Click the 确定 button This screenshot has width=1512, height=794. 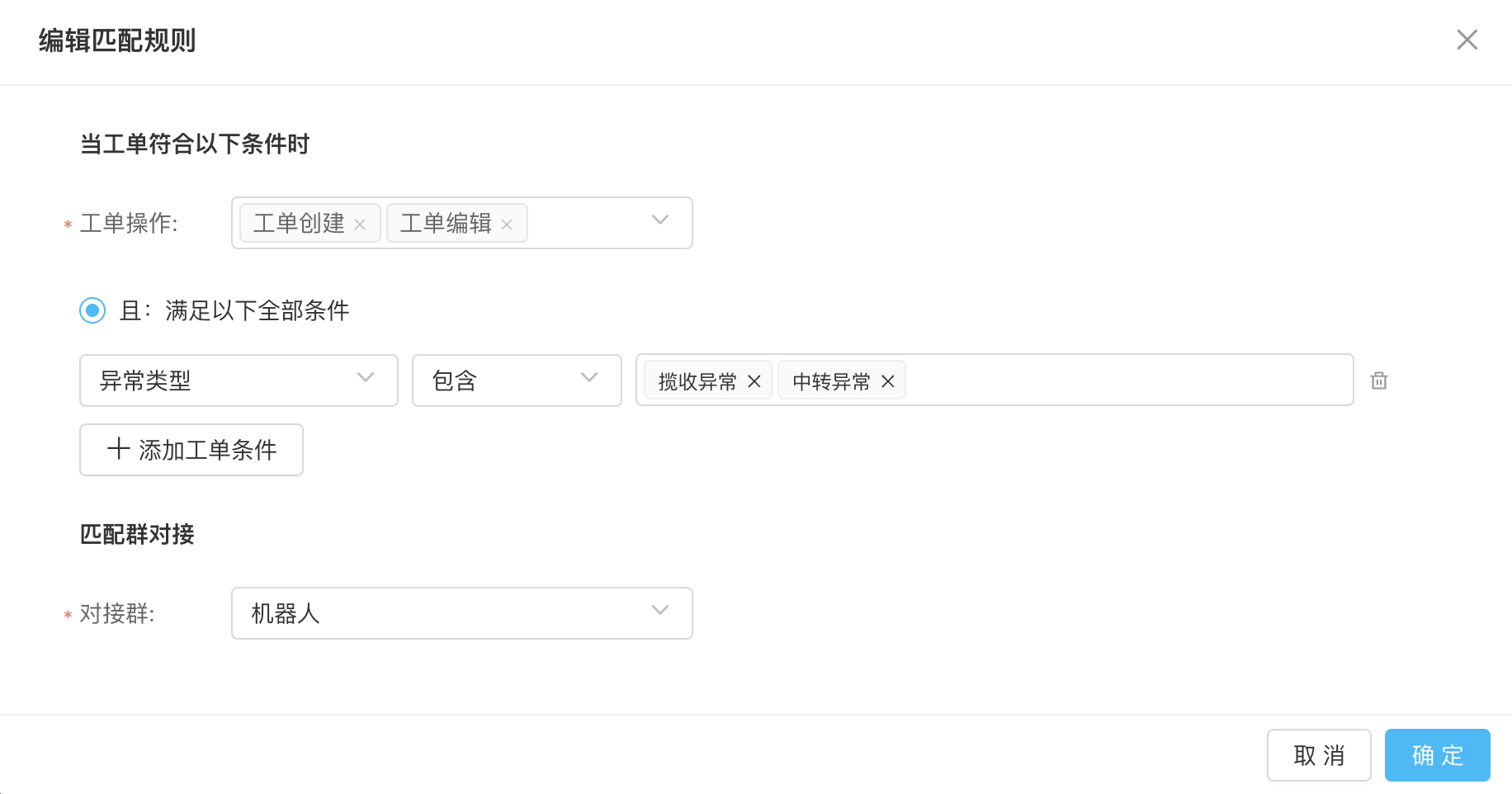[1437, 755]
